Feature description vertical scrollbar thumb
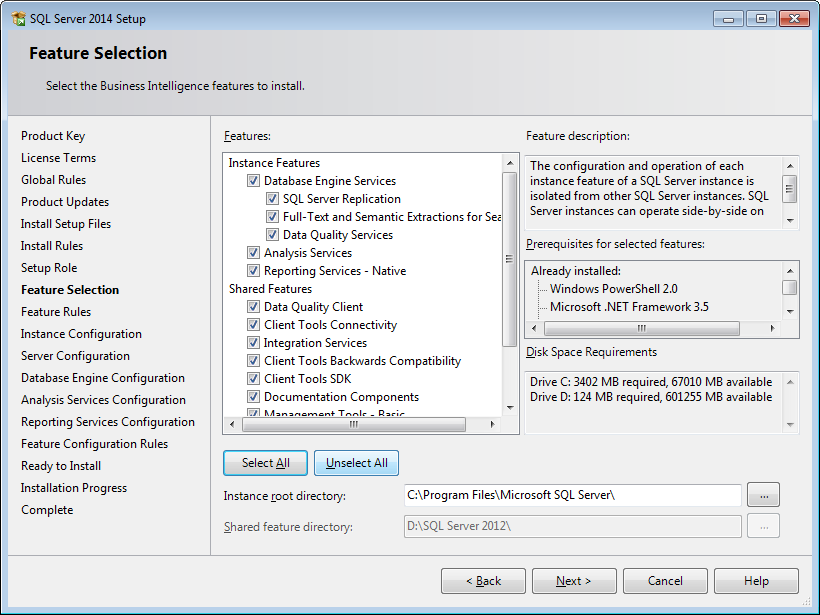This screenshot has height=615, width=820. tap(790, 189)
